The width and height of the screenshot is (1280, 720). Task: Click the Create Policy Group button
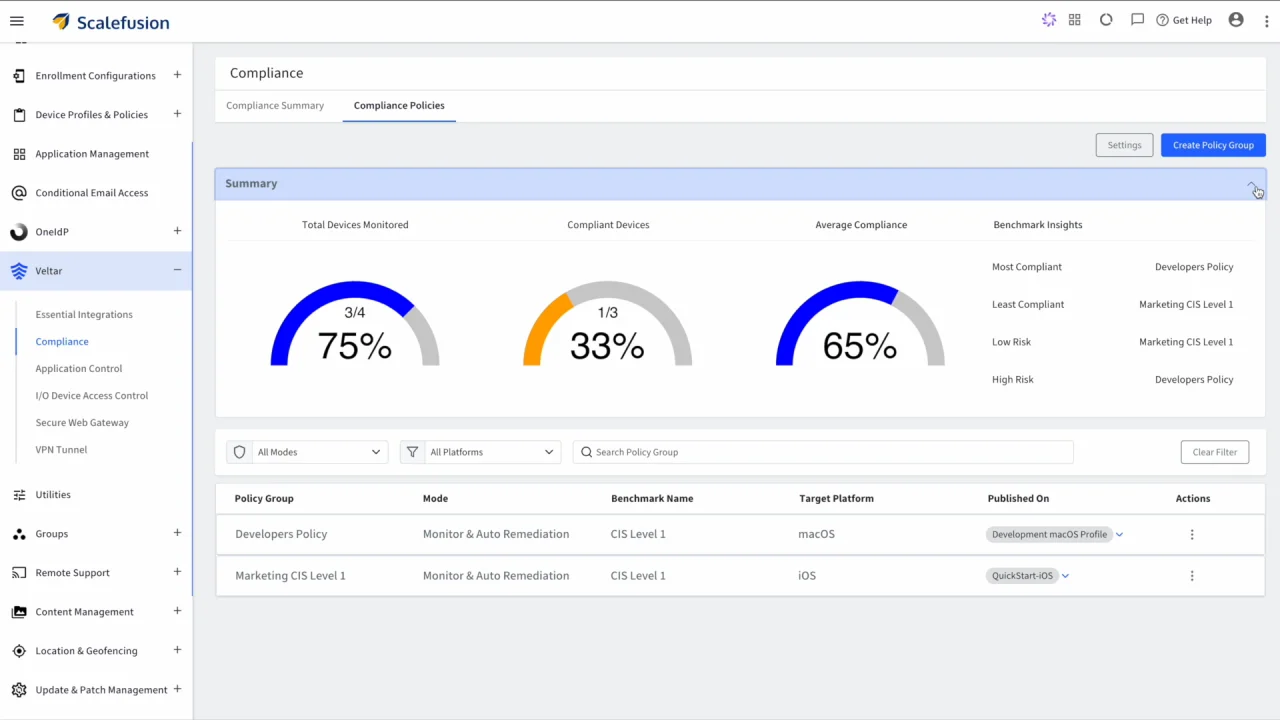(x=1213, y=145)
